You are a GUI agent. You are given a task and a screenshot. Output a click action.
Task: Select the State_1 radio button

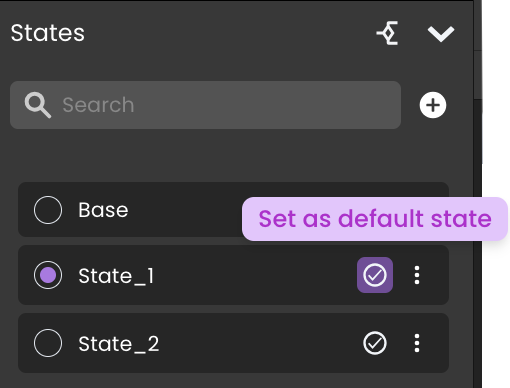pos(48,275)
